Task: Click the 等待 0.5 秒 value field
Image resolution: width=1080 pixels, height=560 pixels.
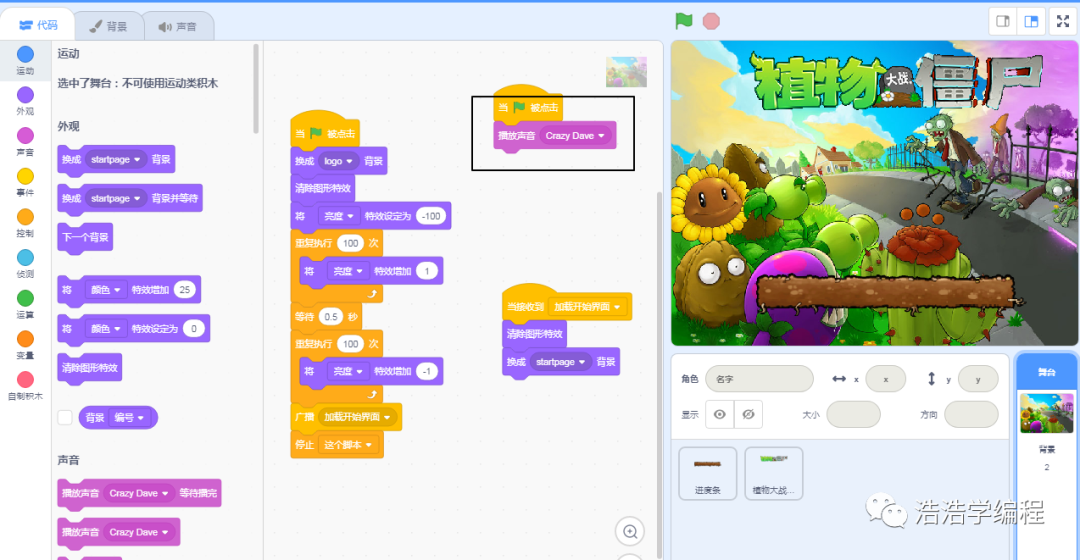Action: (x=331, y=317)
